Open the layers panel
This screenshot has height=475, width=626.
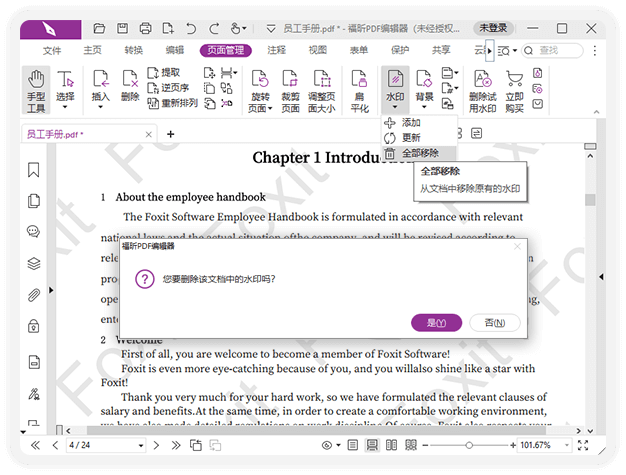[x=34, y=263]
